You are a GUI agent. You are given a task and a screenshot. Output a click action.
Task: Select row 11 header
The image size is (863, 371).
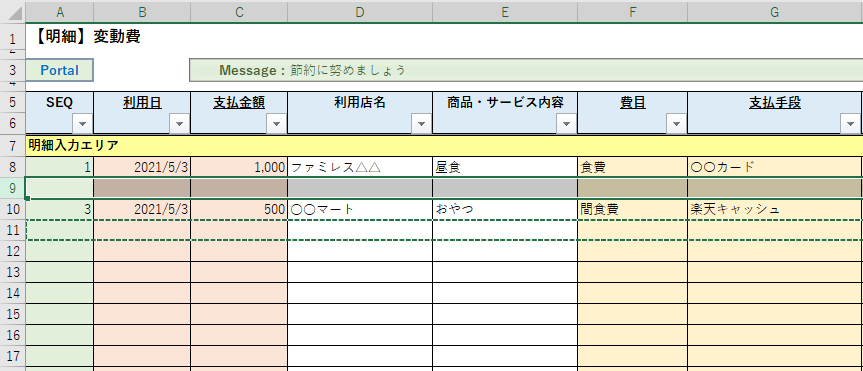tap(13, 230)
